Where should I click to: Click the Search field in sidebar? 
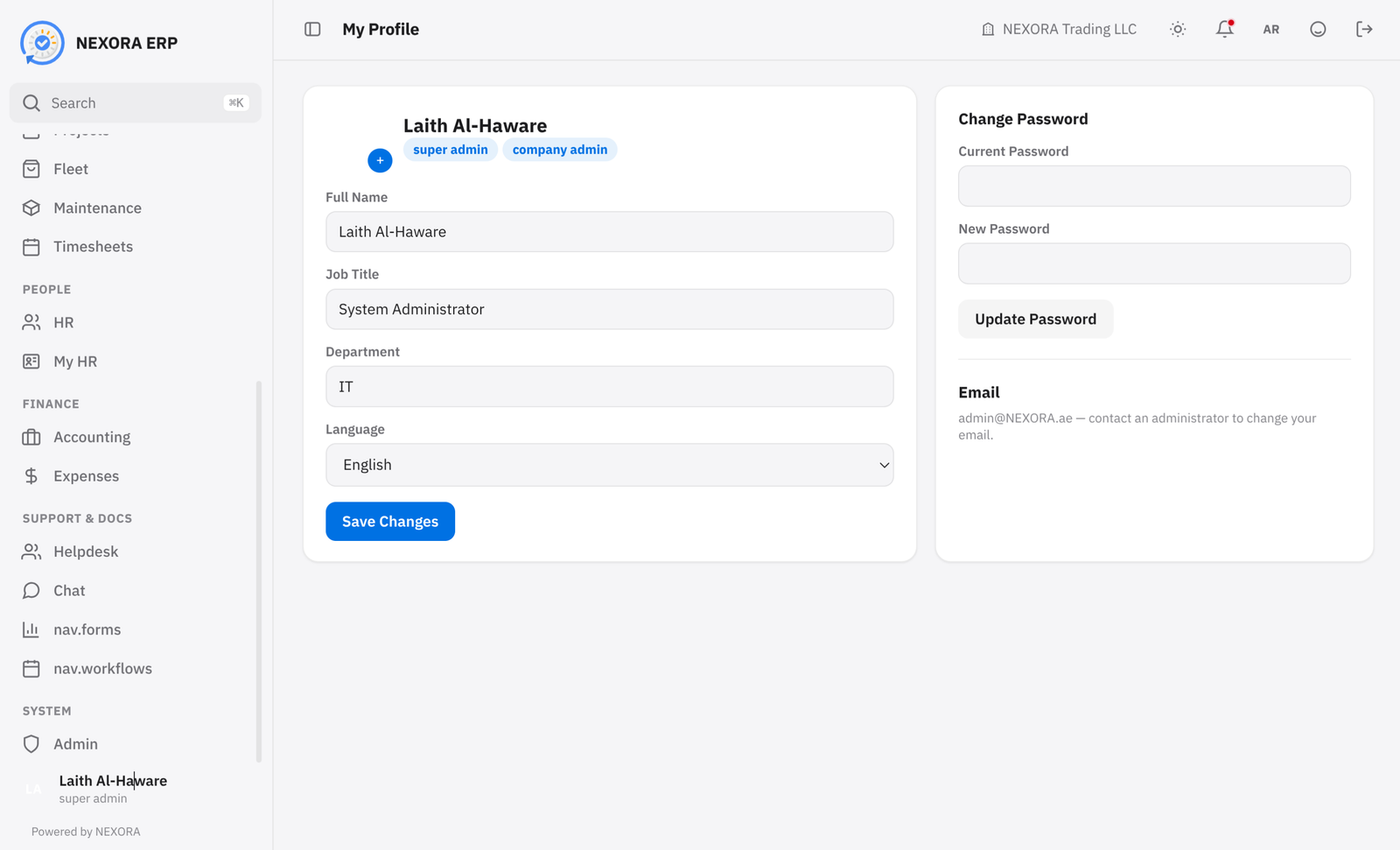136,102
